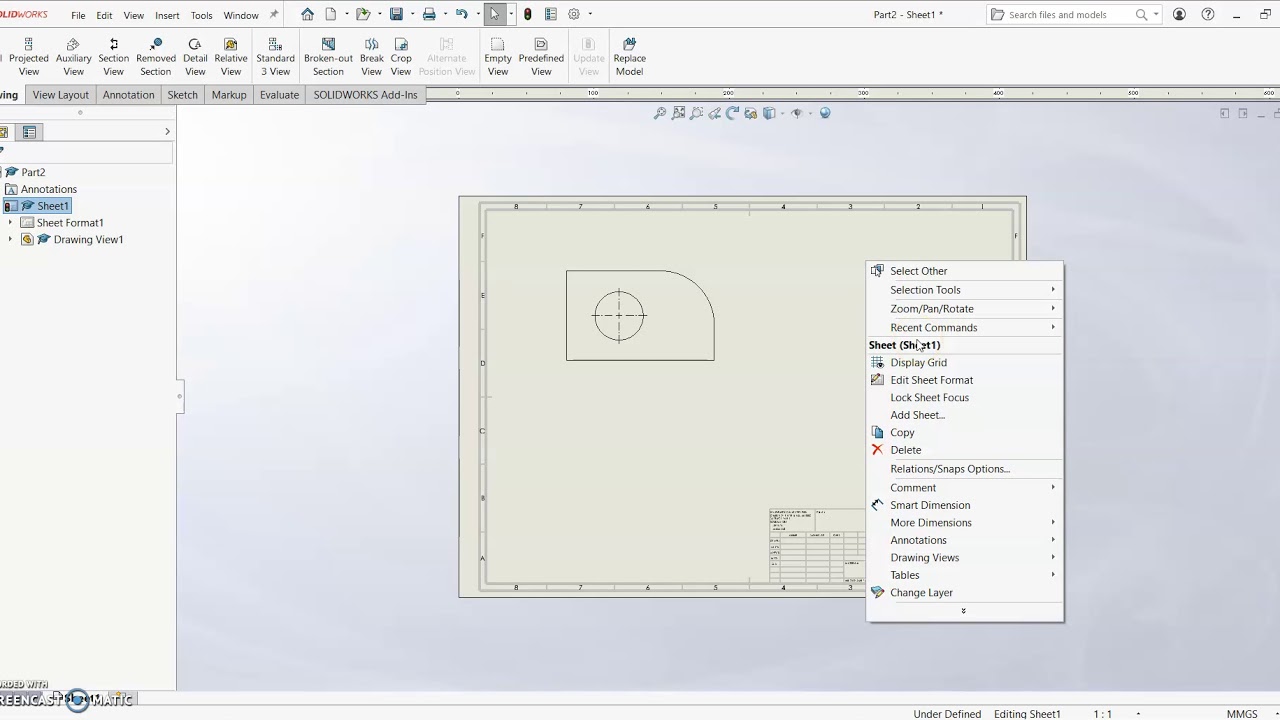Go to Home welcome icon
Viewport: 1280px width, 720px height.
click(x=307, y=15)
